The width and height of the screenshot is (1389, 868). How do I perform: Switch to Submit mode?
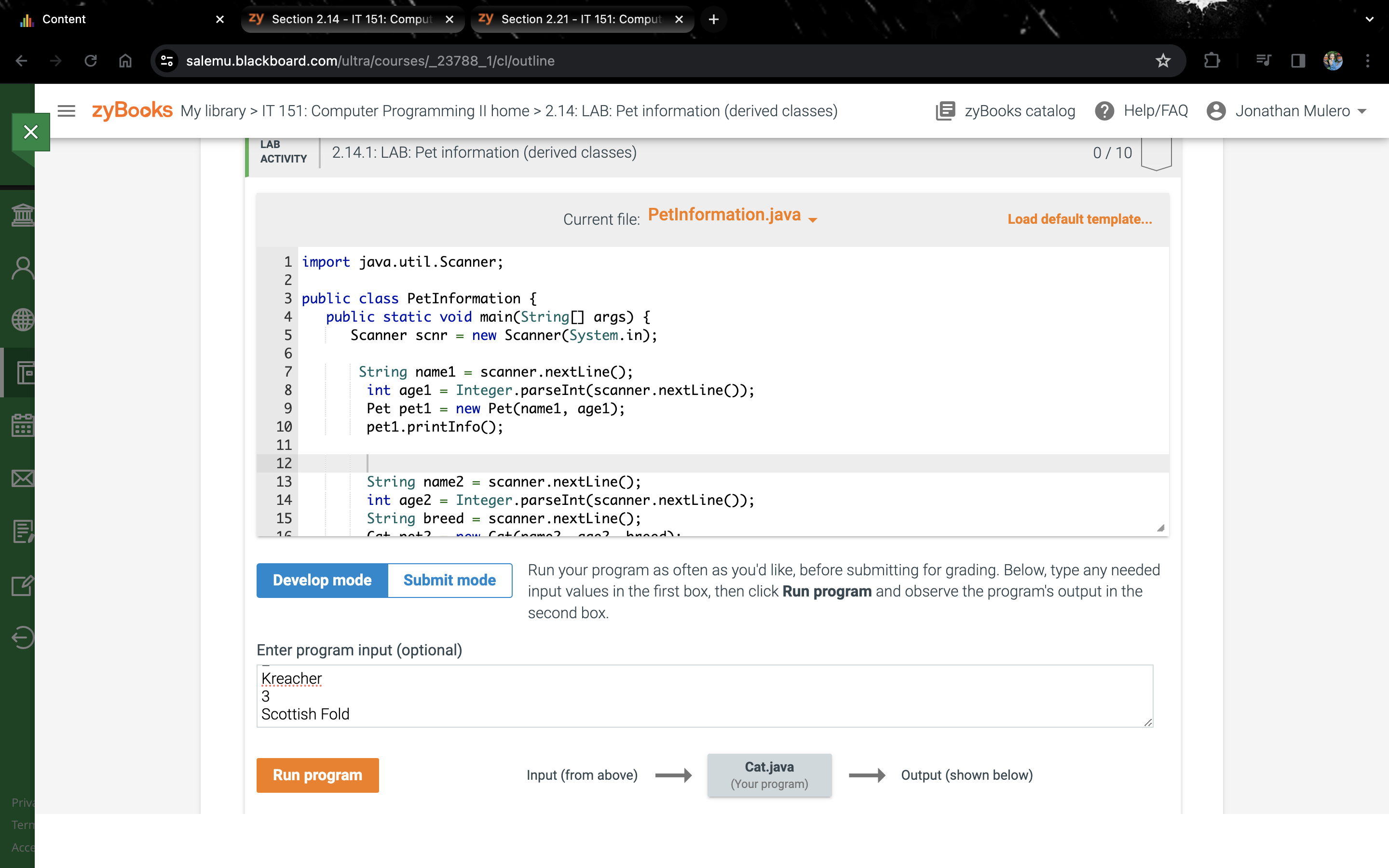tap(449, 580)
